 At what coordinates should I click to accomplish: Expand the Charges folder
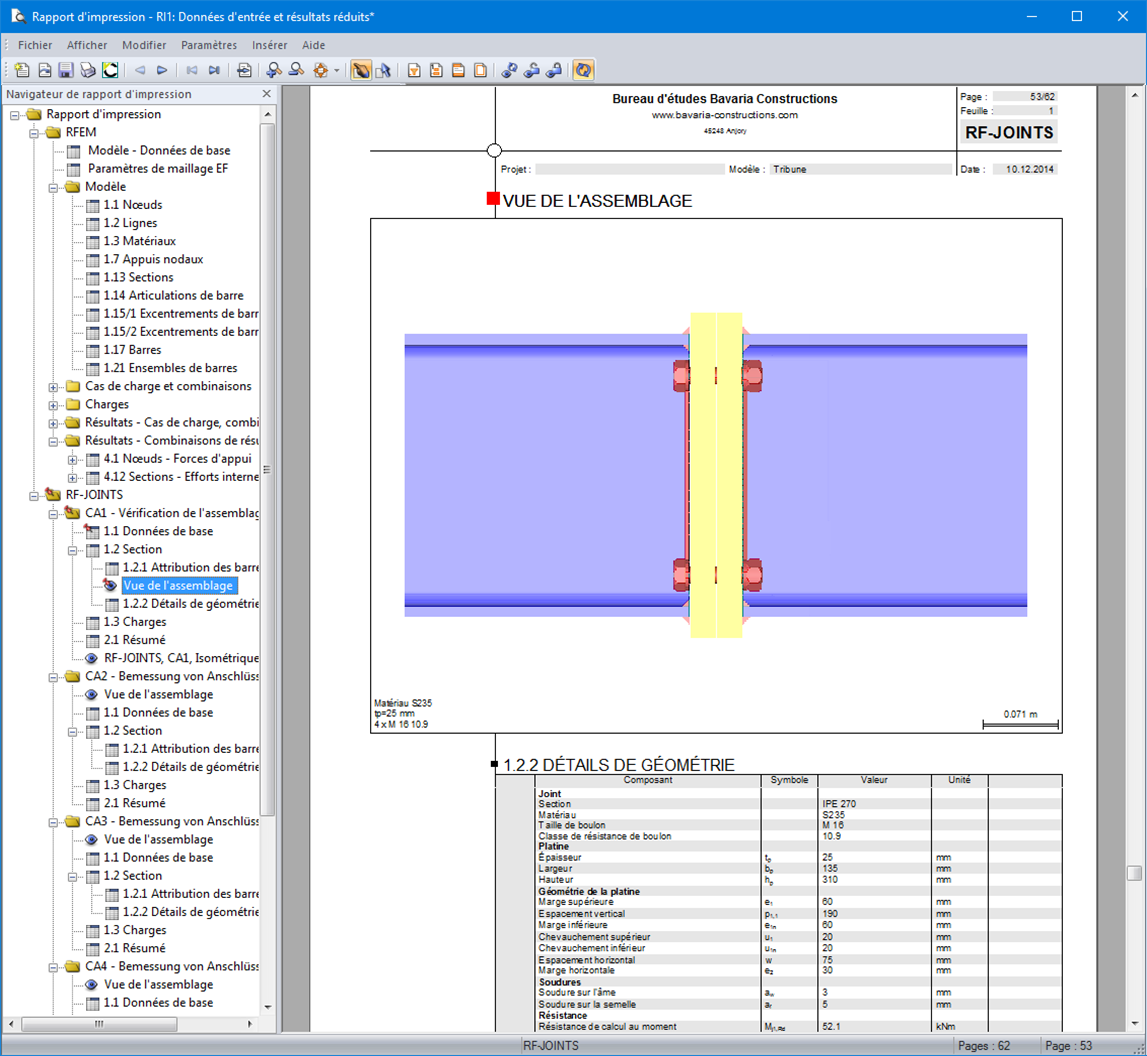coord(53,405)
